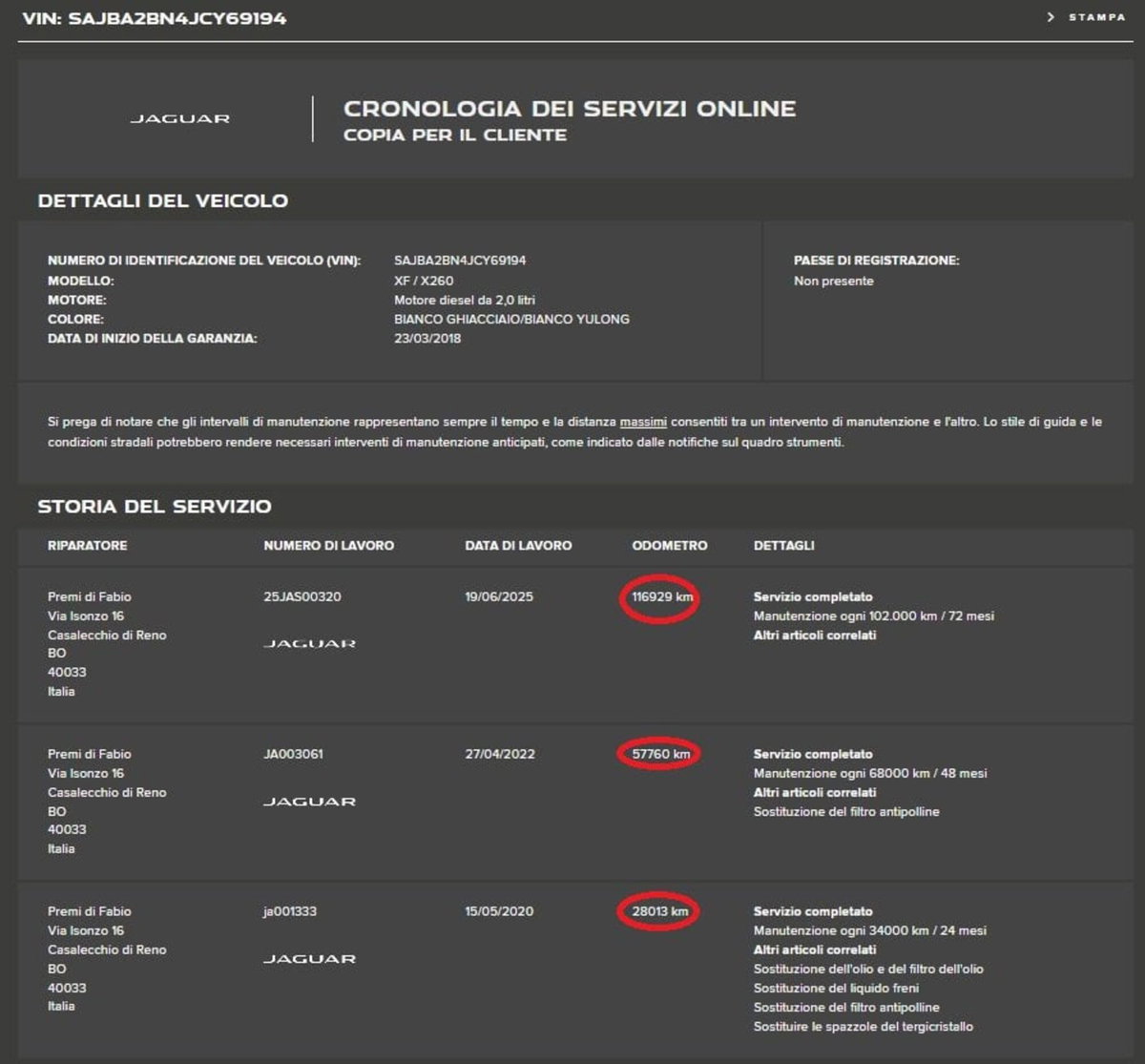This screenshot has width=1145, height=1064.
Task: Click the PAESE DI REGISTRAZIONE label
Action: [877, 261]
